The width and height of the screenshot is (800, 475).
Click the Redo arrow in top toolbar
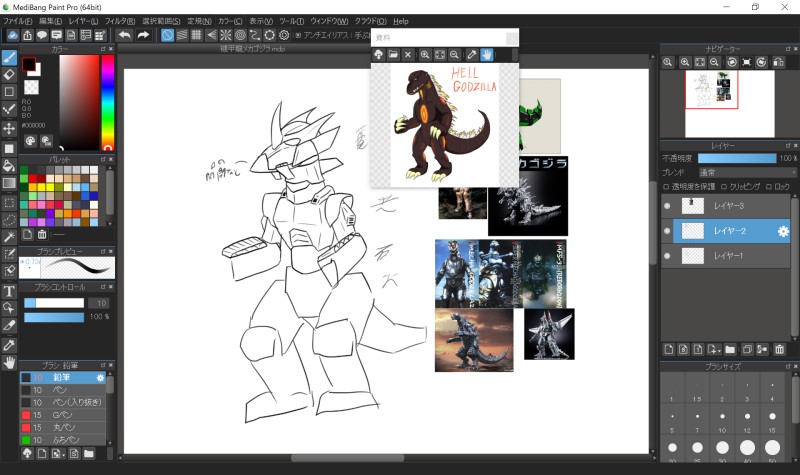[143, 35]
